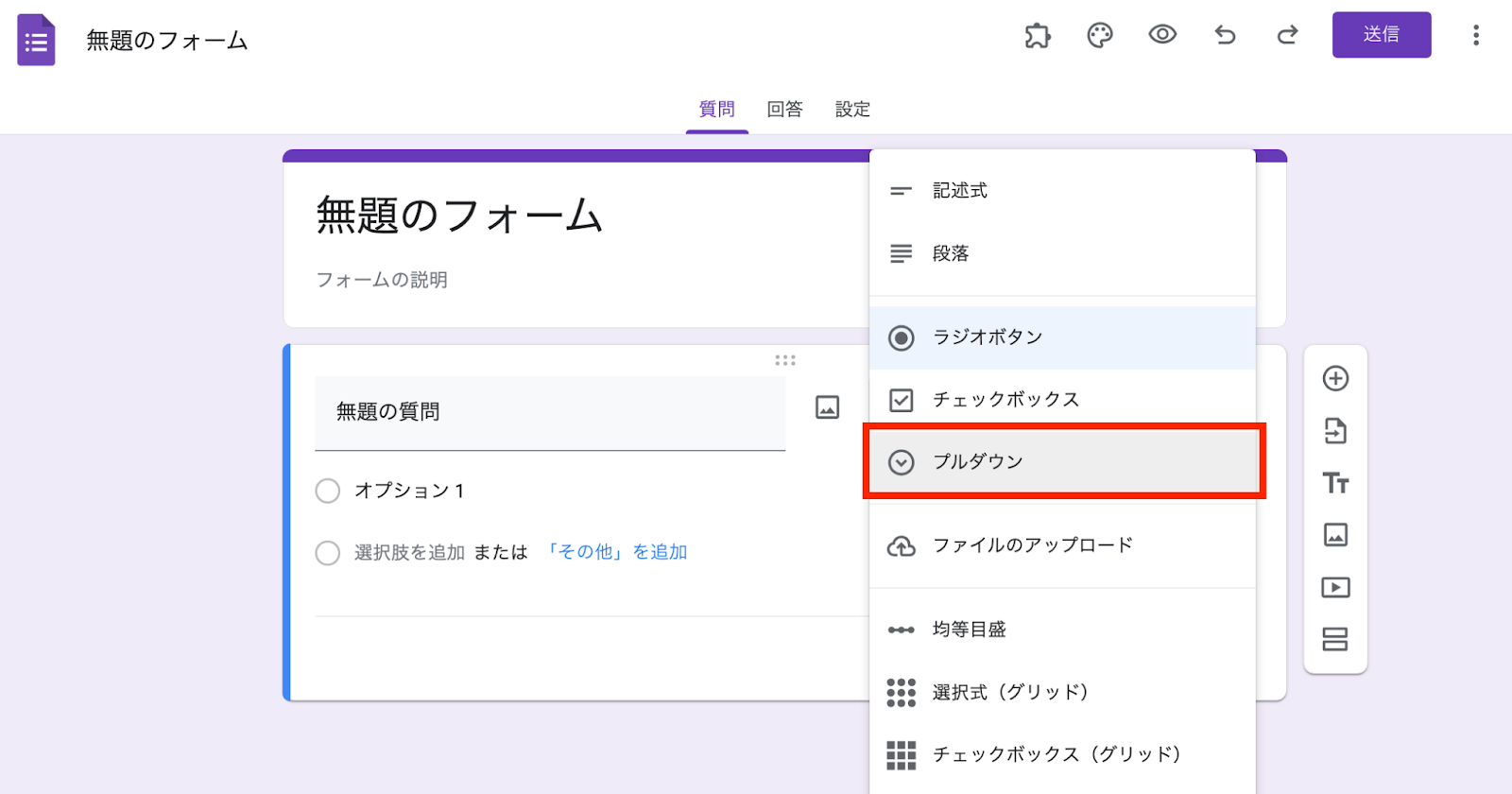Select the オプション 1 radio button
1512x794 pixels.
pyautogui.click(x=328, y=491)
